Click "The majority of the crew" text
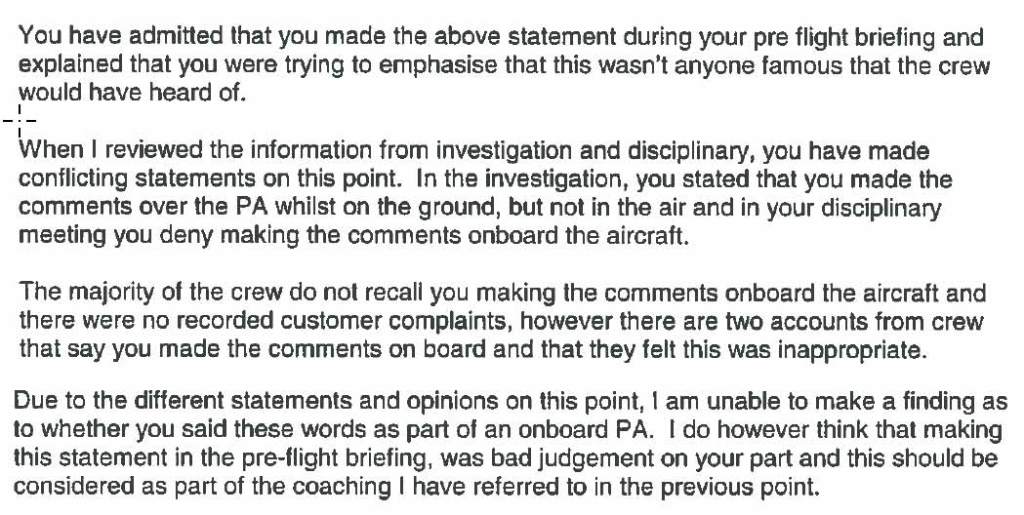The height and width of the screenshot is (515, 1024). [131, 293]
